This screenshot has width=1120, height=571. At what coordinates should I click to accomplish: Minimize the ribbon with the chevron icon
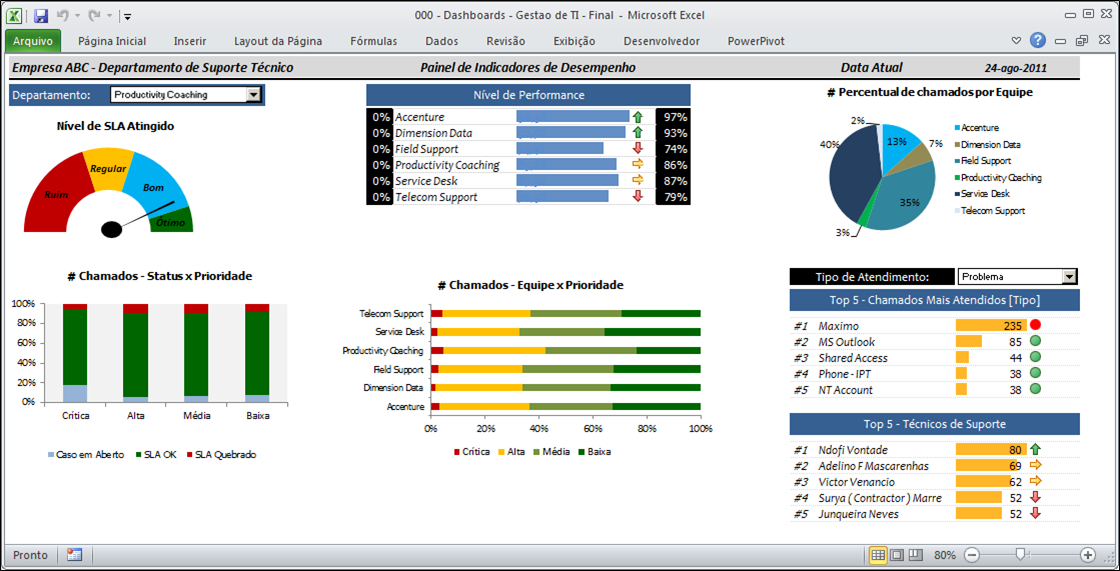(1017, 41)
